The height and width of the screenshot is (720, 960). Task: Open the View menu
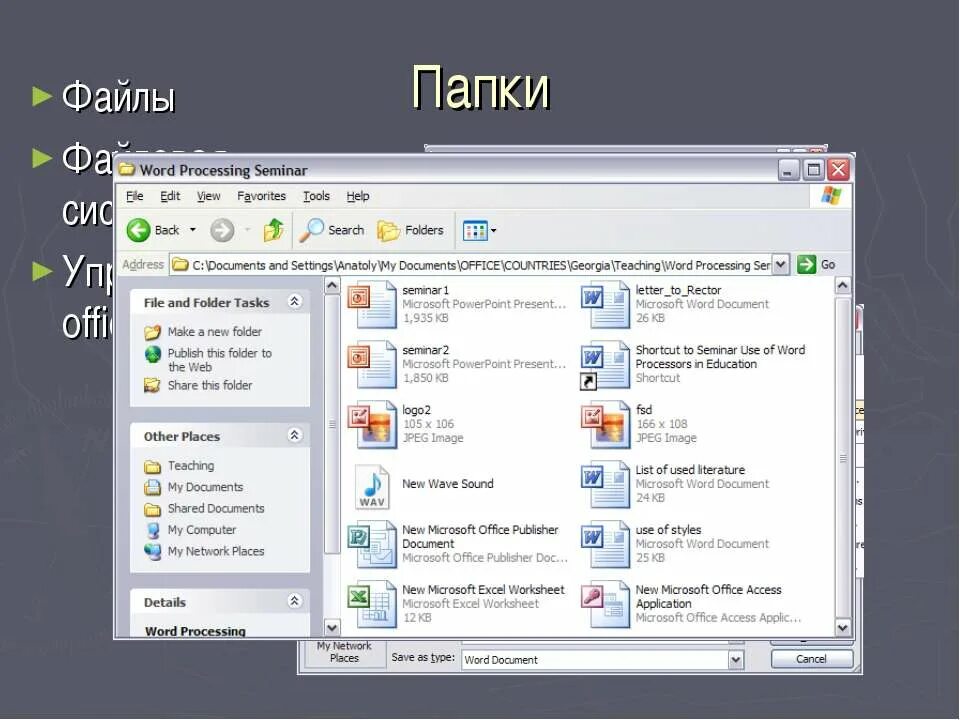[208, 196]
